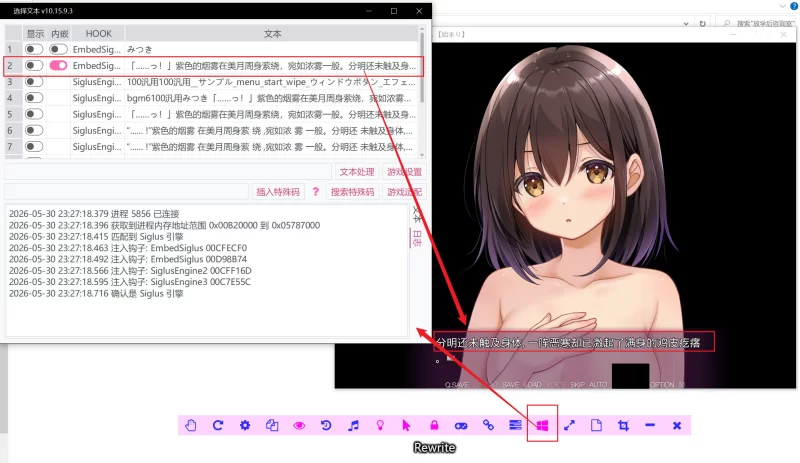Click LOAD in the game menu
Screen dimensions: 800x463
pyautogui.click(x=533, y=384)
